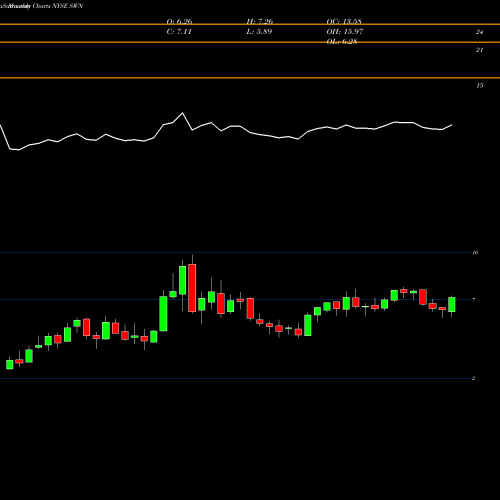Click the '21' axis label
This screenshot has height=500, width=500.
(x=479, y=50)
